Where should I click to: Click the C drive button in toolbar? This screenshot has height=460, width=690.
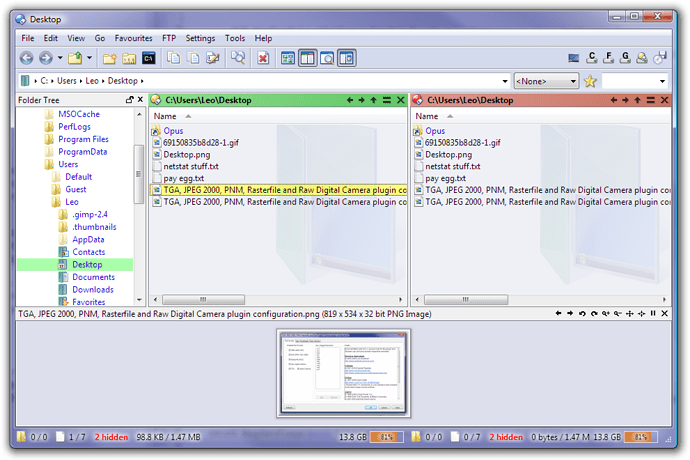[592, 58]
